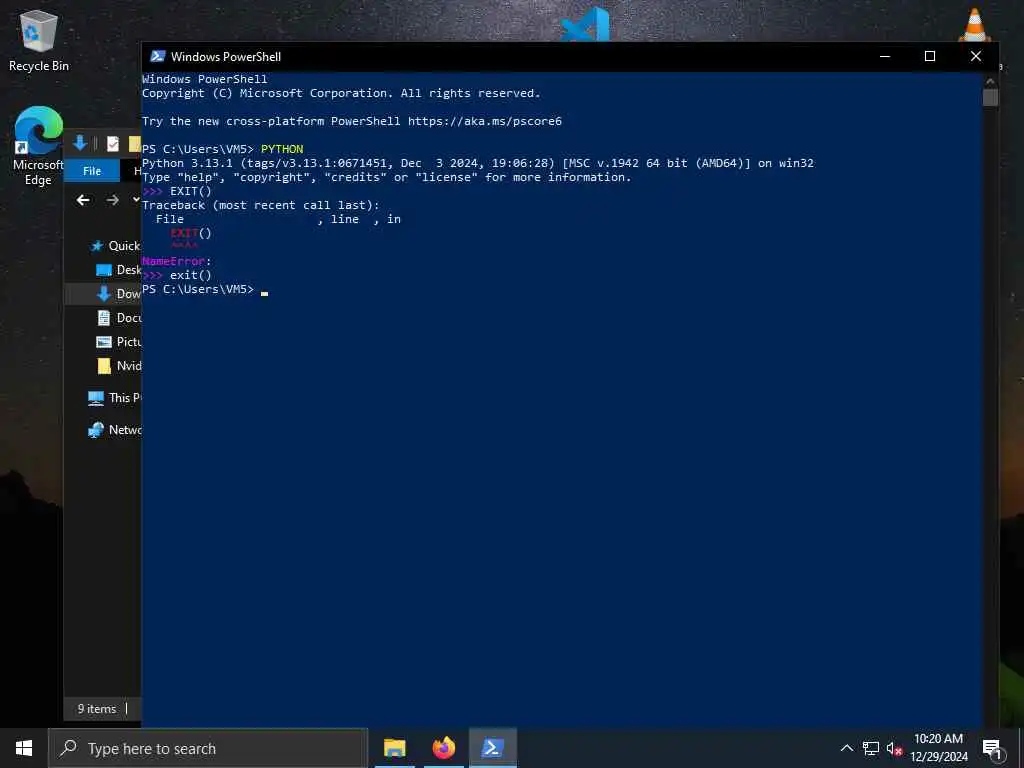Click the PowerShell vertical scrollbar thumb

(x=991, y=97)
